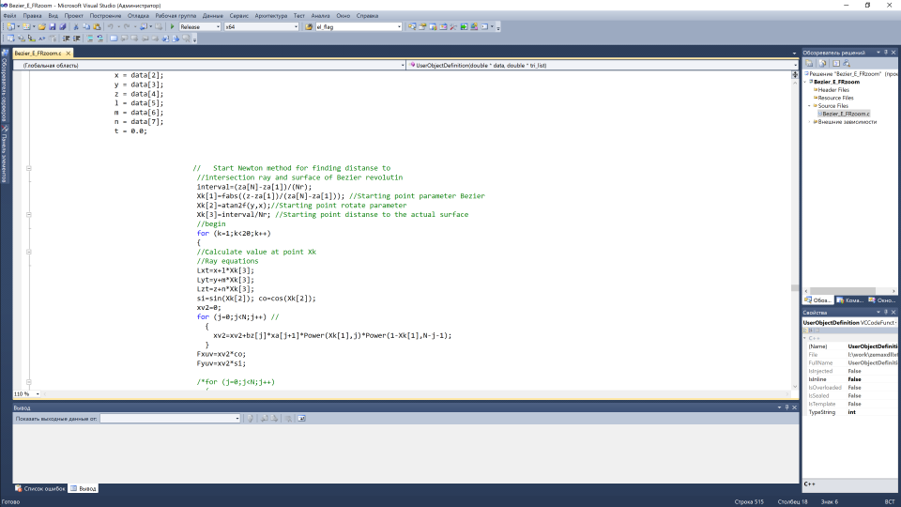Click the IsInline property row

(x=851, y=379)
